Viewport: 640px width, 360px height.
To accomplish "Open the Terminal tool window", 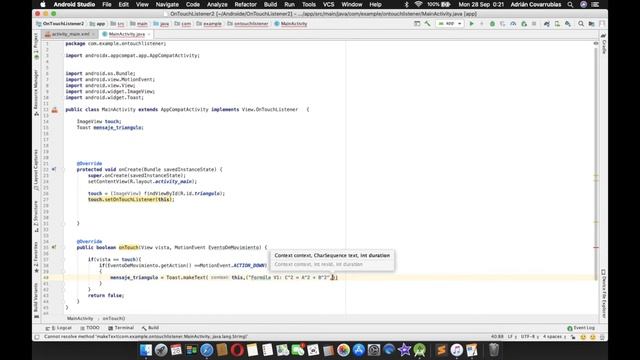I will tap(121, 328).
